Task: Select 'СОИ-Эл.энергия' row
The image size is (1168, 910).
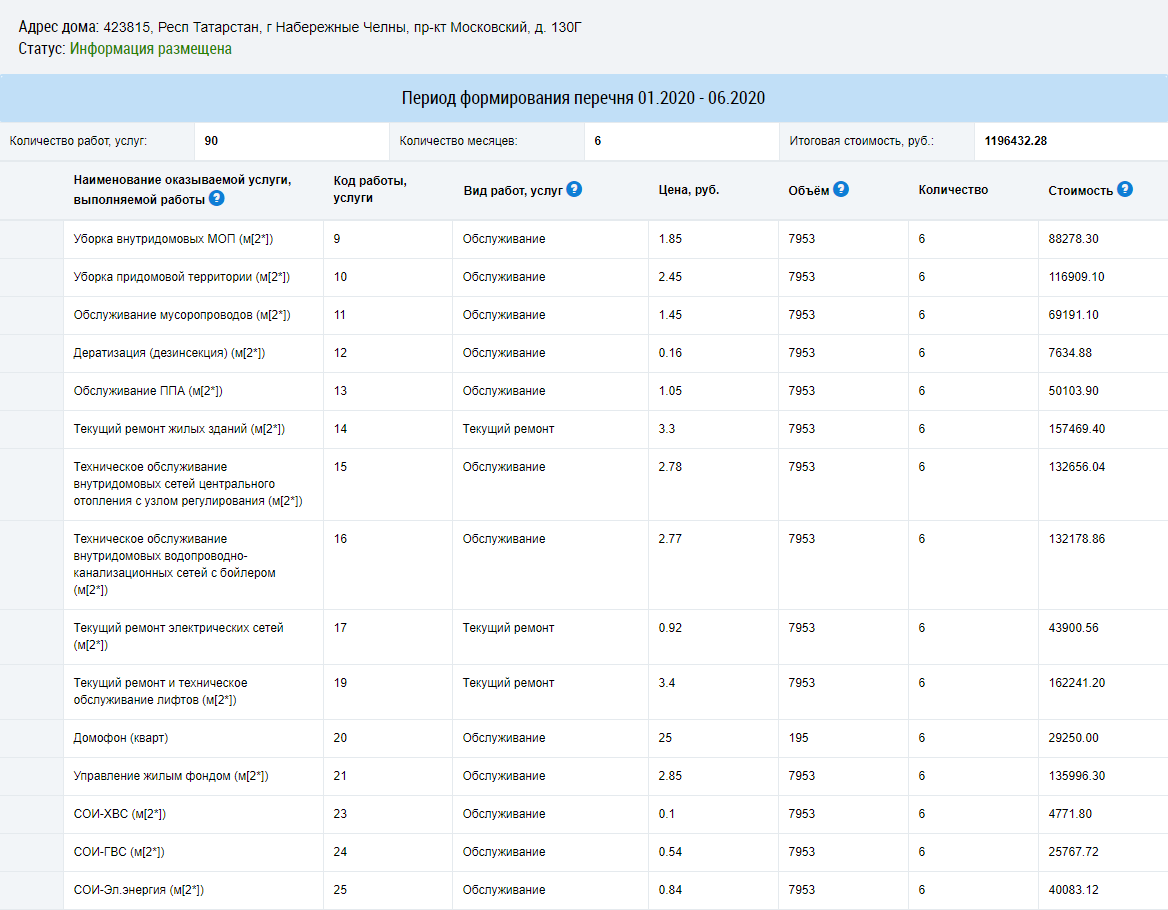Action: [x=584, y=890]
